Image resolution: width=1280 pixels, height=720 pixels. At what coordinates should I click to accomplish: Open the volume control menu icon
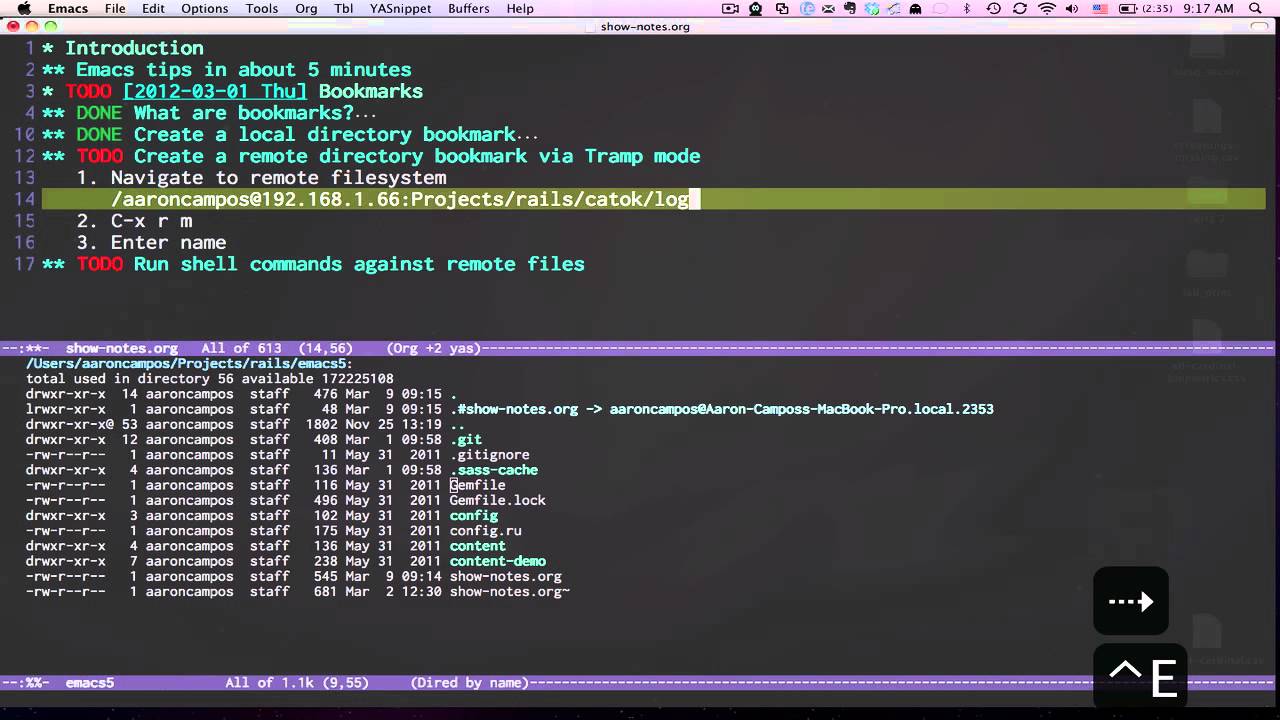1073,8
